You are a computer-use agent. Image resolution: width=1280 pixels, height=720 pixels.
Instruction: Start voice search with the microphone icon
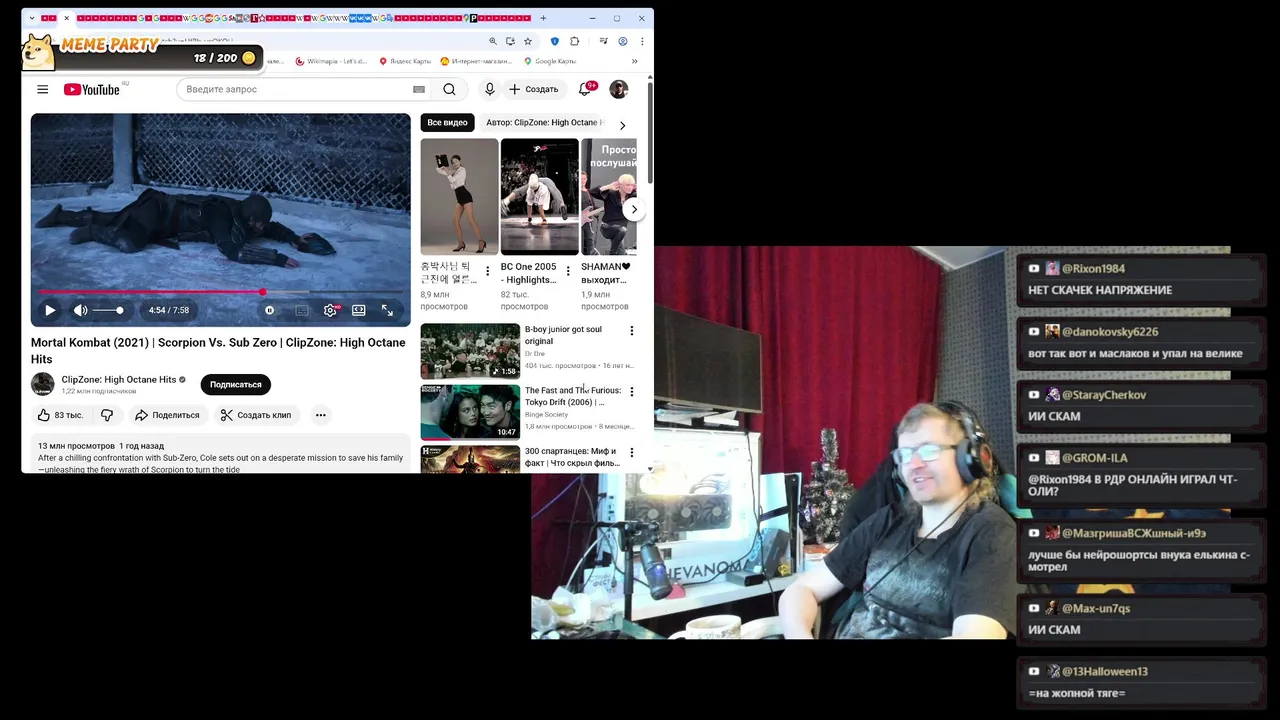pos(489,89)
